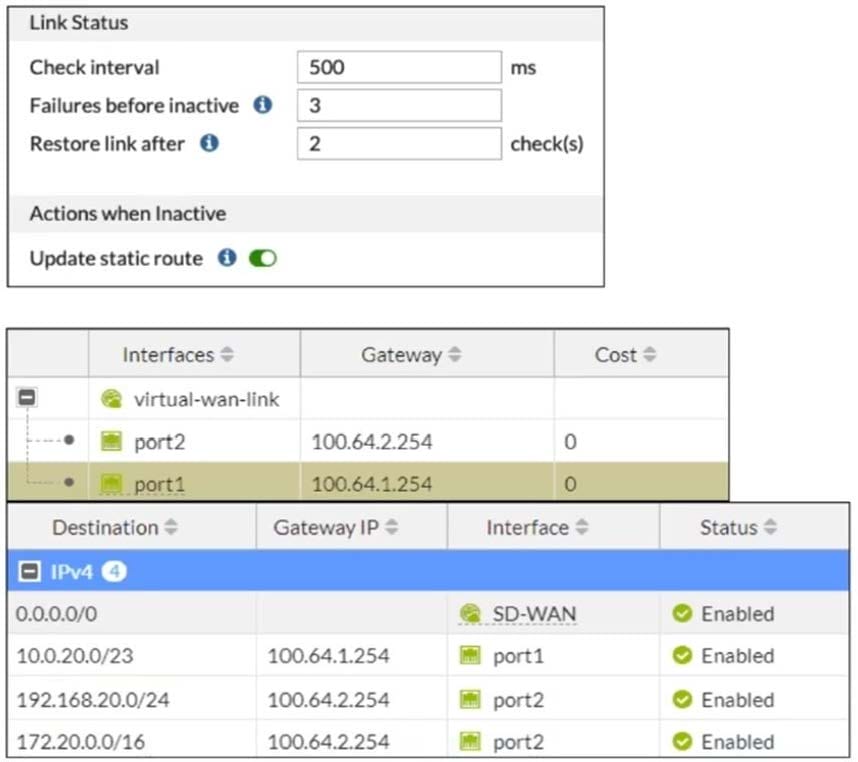Image resolution: width=858 pixels, height=762 pixels.
Task: Collapse the virtual-wan-link tree node
Action: pyautogui.click(x=27, y=397)
